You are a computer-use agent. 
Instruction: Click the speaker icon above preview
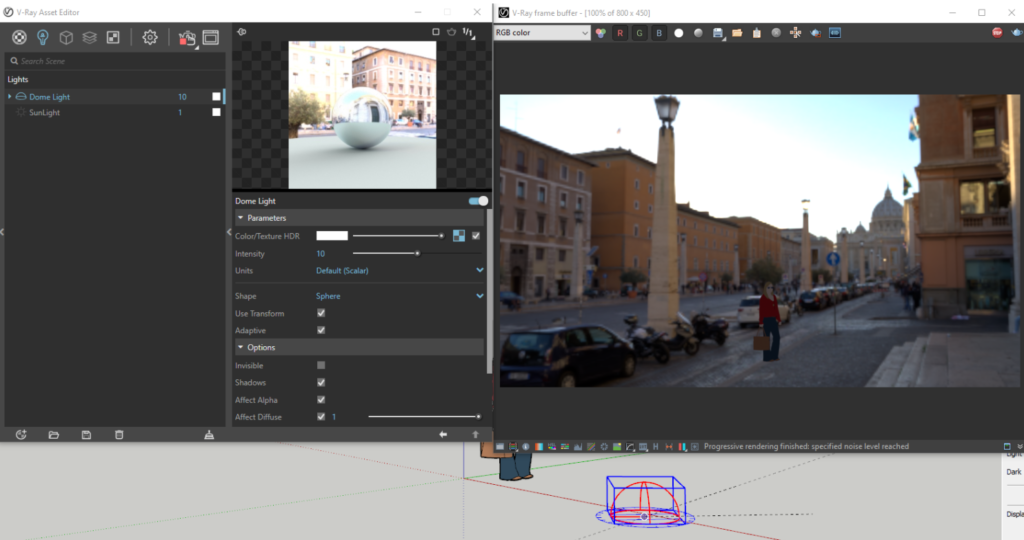pos(242,31)
